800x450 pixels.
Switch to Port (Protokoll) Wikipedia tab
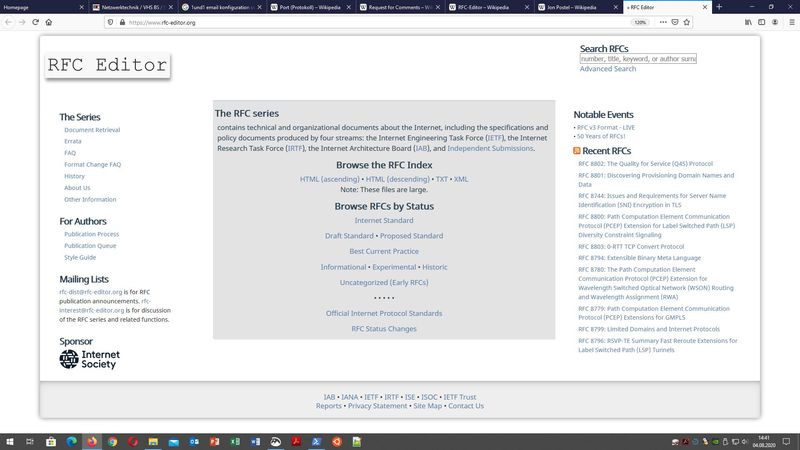(310, 7)
